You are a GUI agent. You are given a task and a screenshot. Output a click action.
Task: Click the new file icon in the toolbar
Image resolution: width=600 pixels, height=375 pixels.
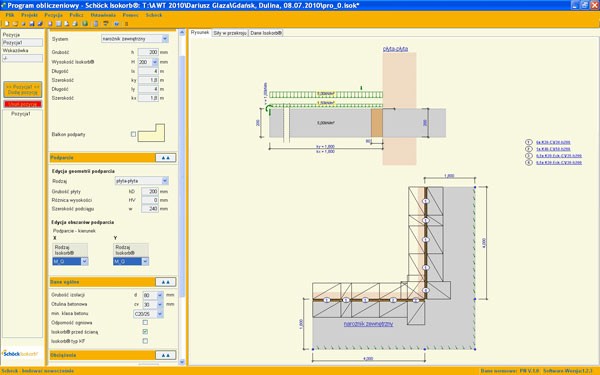pos(7,24)
